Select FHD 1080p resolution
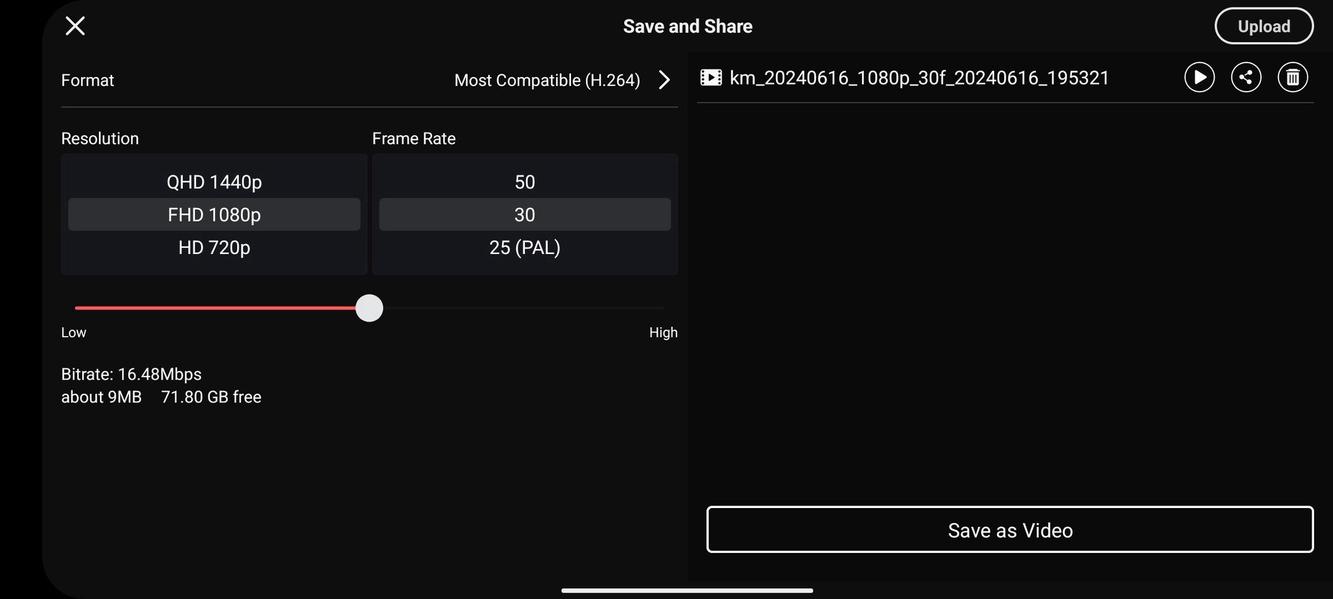1333x599 pixels. [214, 212]
